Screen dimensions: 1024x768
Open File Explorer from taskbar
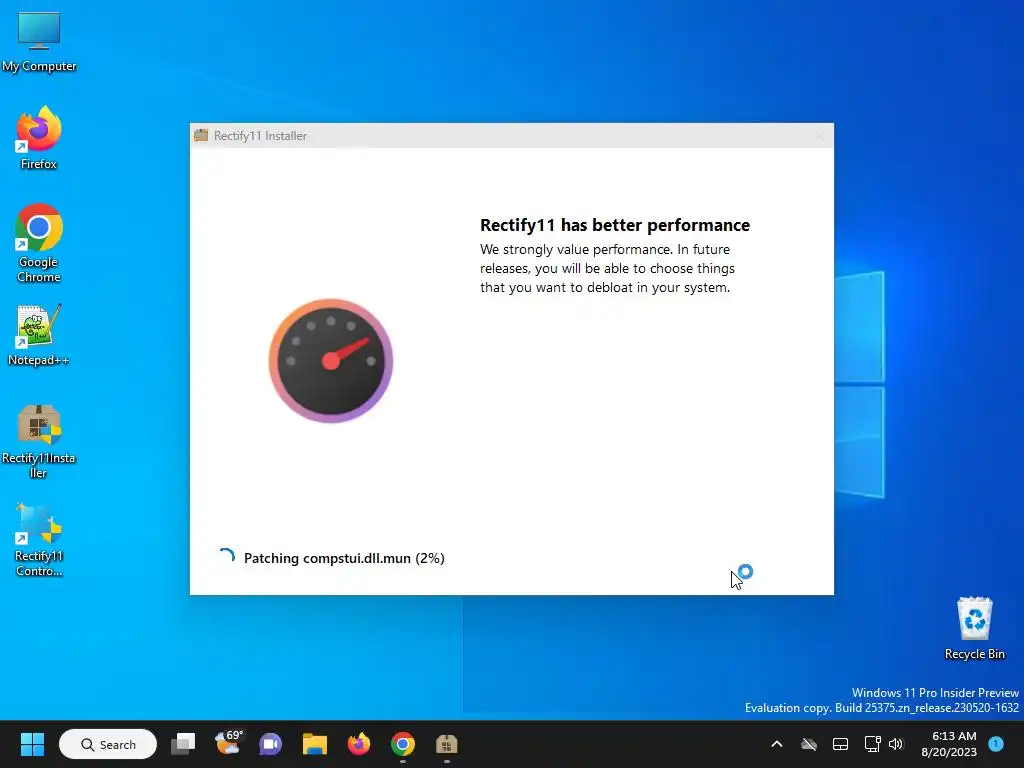[315, 744]
